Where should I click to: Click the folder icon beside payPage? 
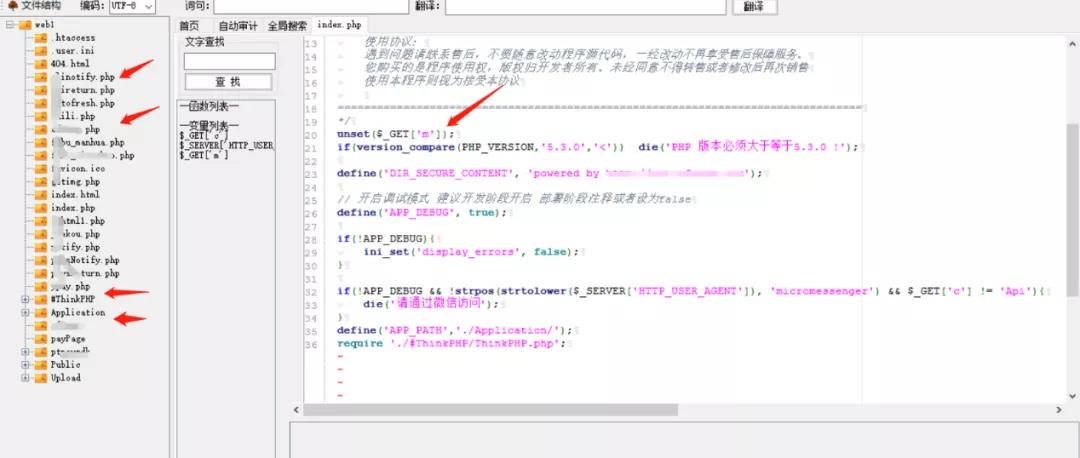(x=41, y=339)
